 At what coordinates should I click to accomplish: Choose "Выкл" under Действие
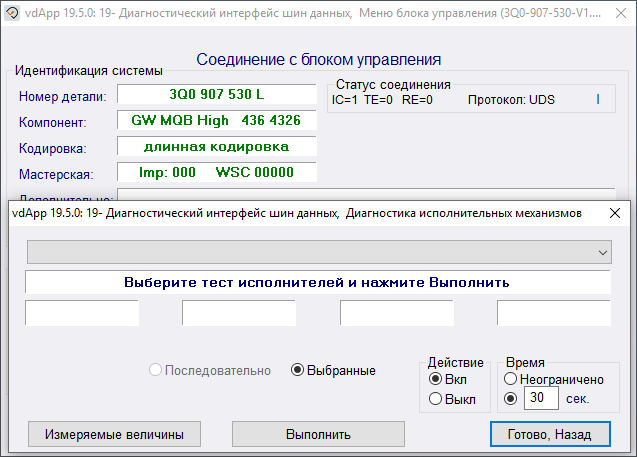pos(435,399)
